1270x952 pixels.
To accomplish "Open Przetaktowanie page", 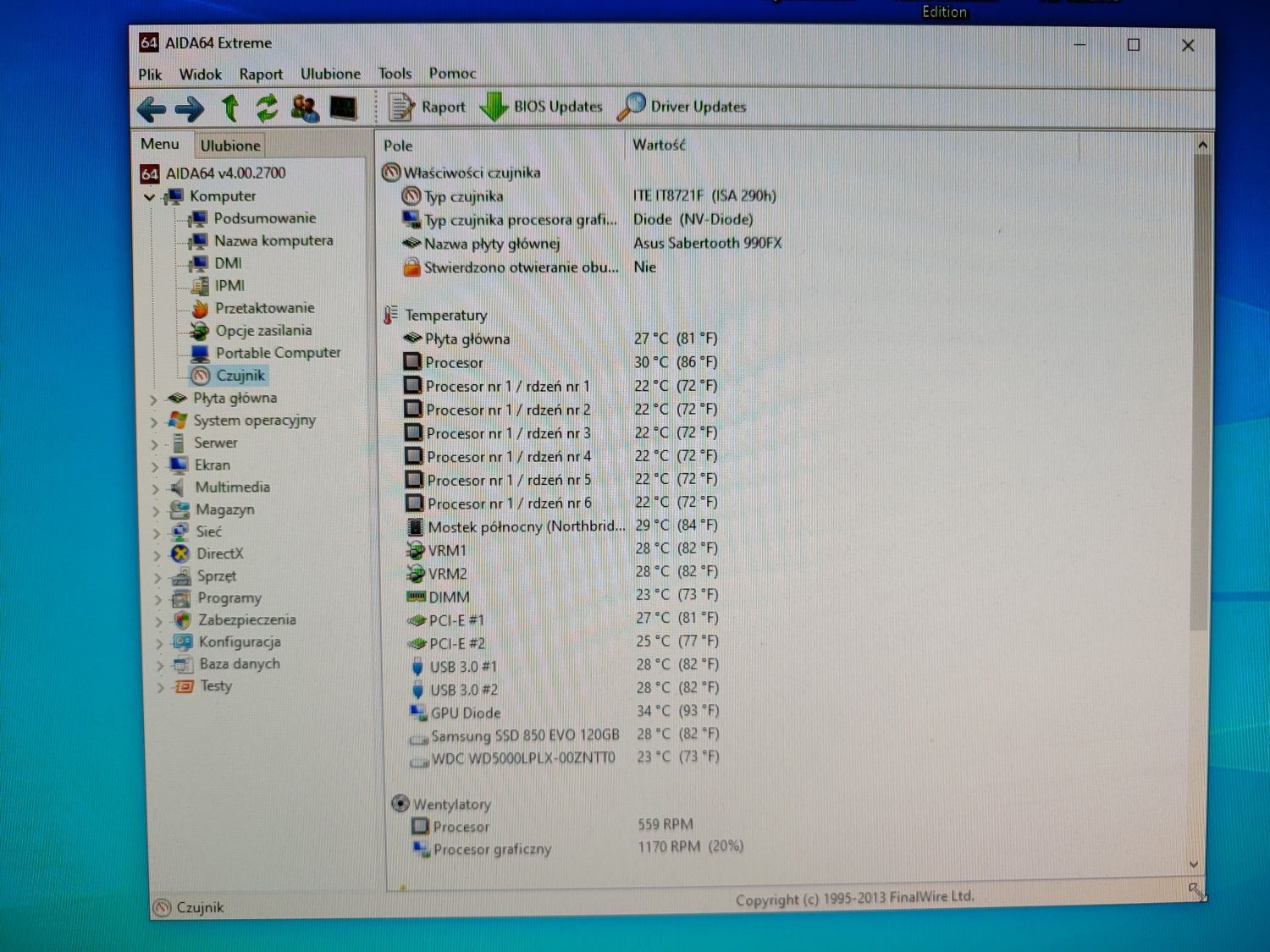I will (x=253, y=308).
